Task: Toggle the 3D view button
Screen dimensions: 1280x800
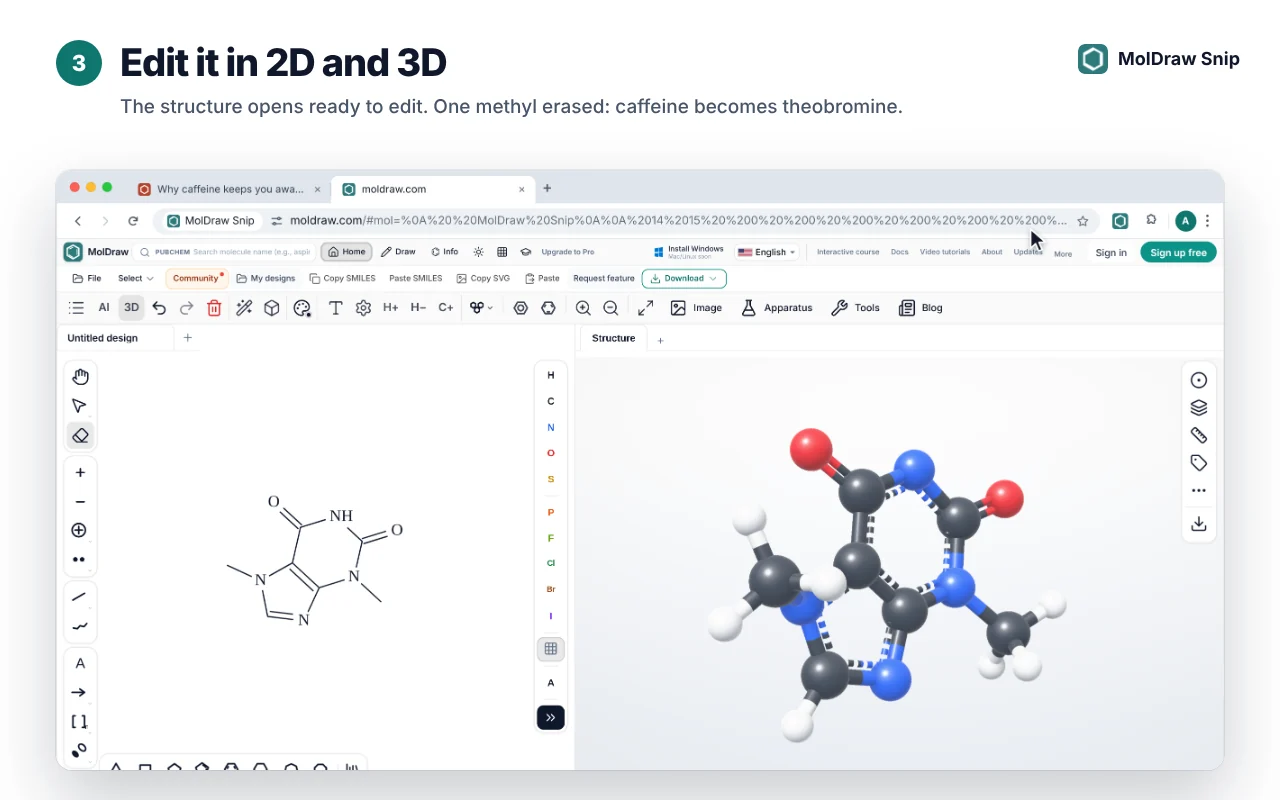Action: point(131,308)
